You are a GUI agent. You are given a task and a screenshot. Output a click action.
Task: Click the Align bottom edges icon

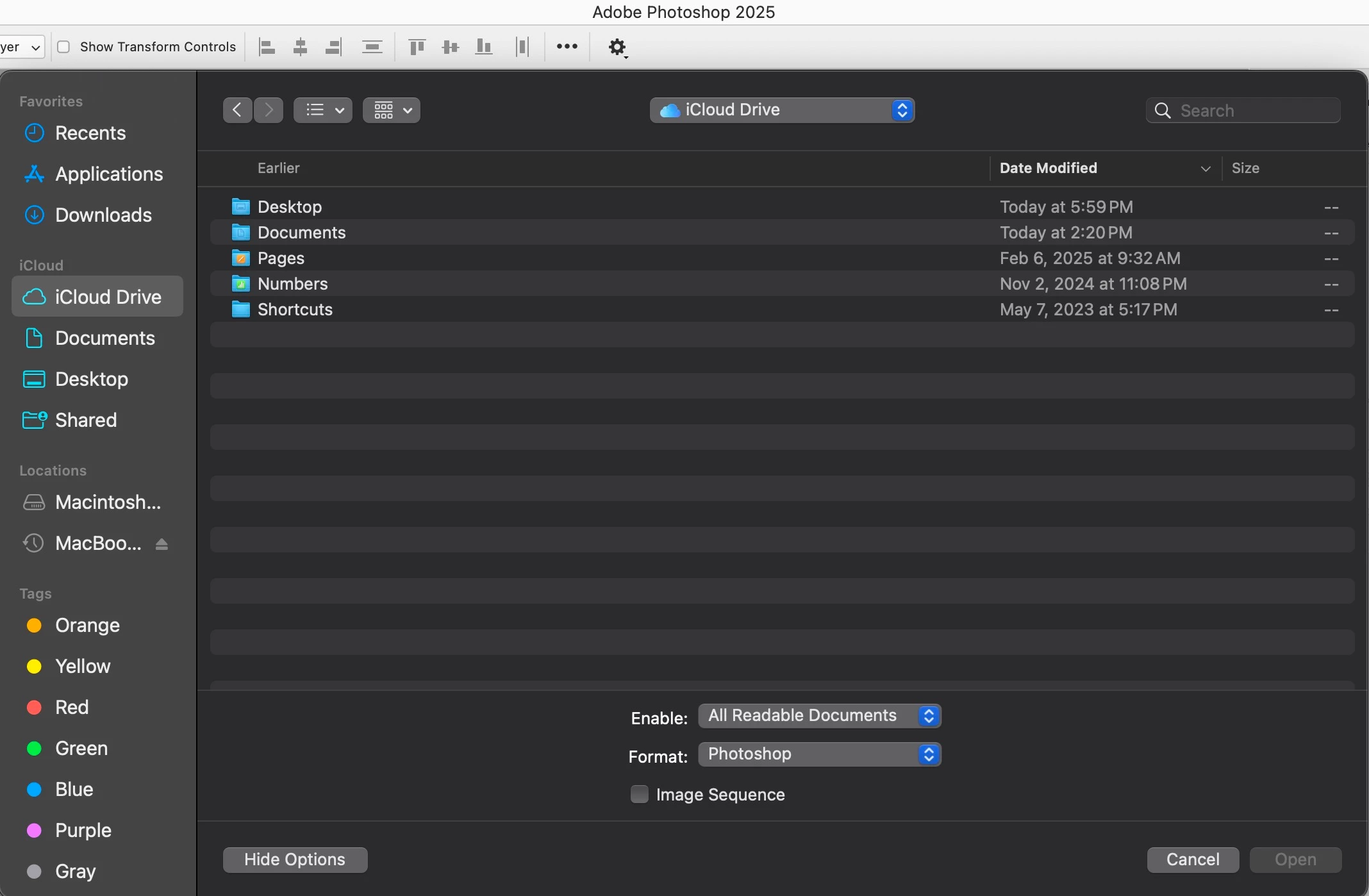(484, 47)
